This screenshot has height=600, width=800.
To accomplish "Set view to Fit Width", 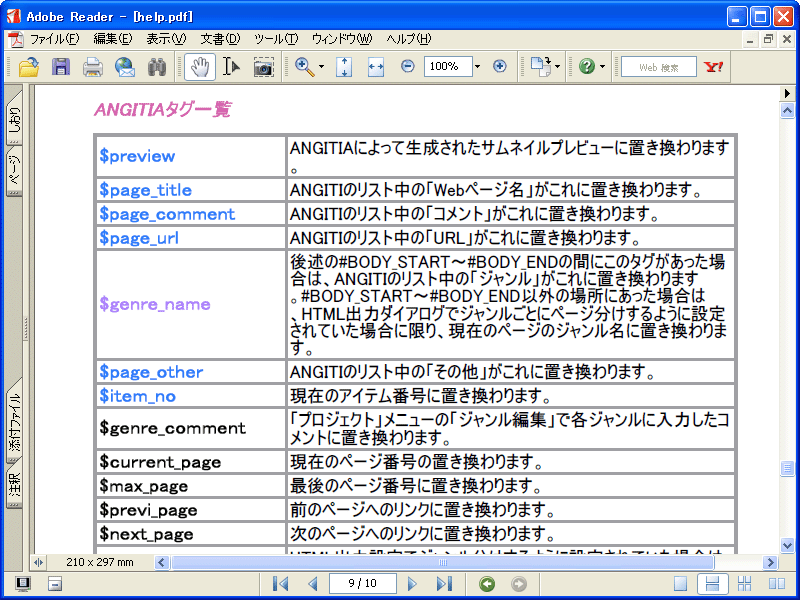I will click(x=376, y=67).
